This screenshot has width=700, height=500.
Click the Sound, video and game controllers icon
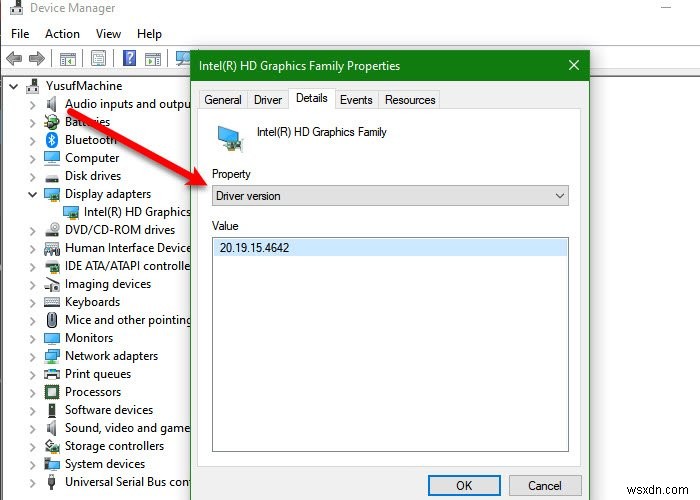coord(52,428)
